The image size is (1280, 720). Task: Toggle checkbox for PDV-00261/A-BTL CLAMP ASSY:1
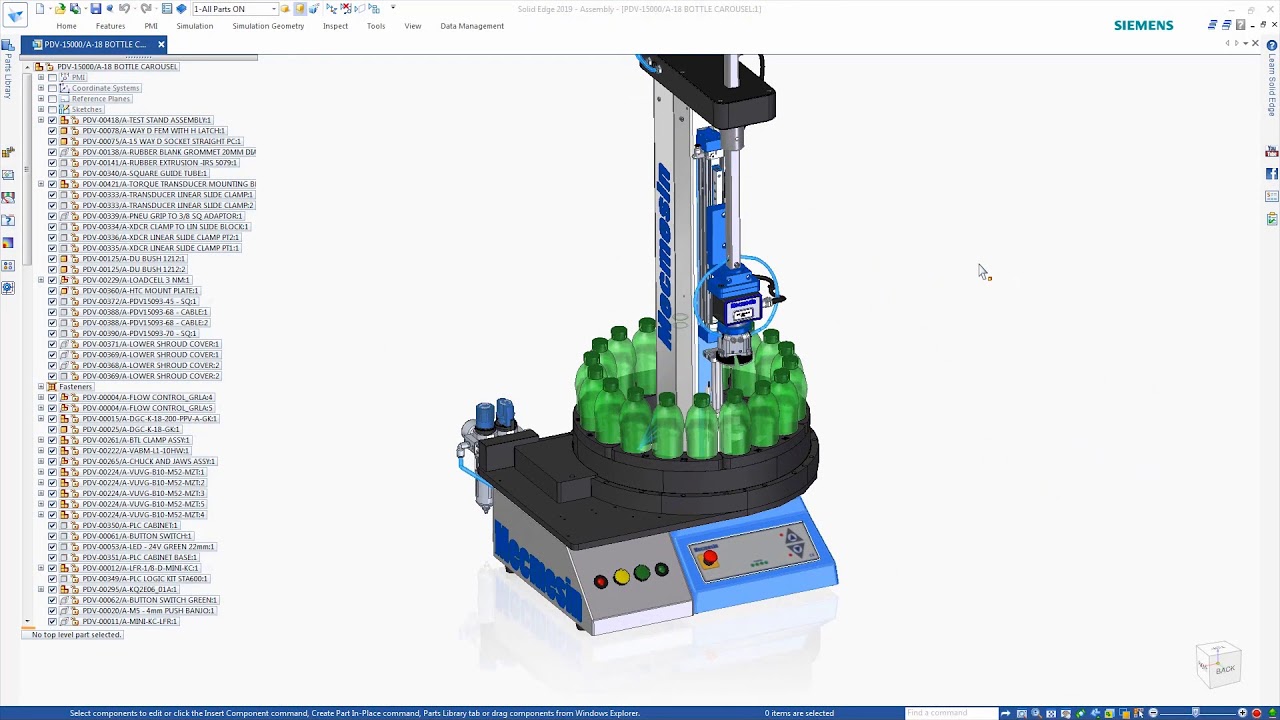point(52,440)
